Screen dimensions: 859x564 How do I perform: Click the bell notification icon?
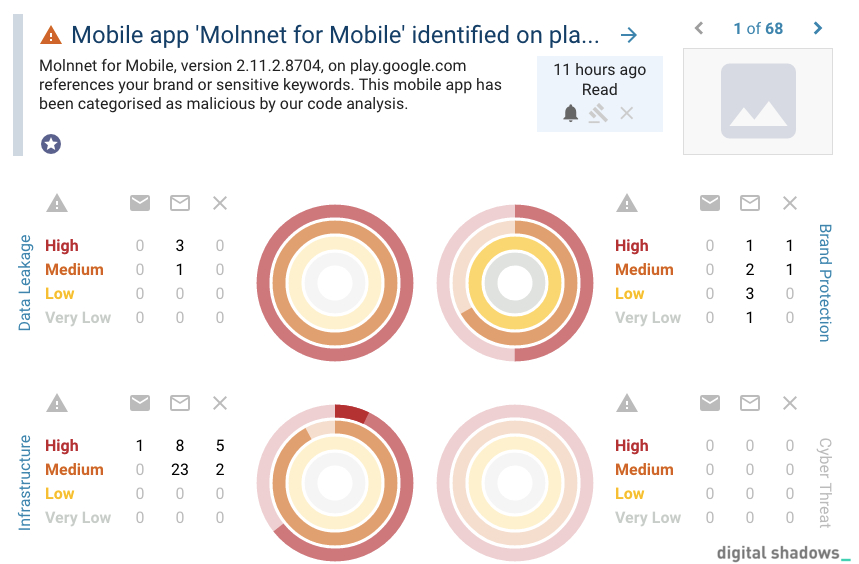(x=570, y=113)
